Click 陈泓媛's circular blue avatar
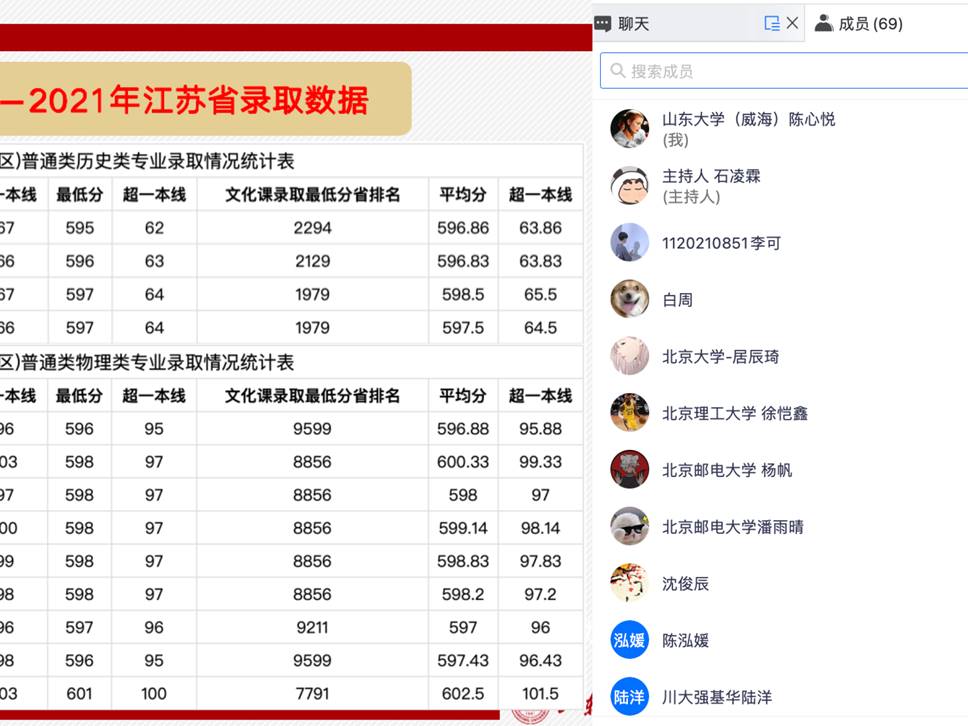This screenshot has width=968, height=726. pos(629,640)
